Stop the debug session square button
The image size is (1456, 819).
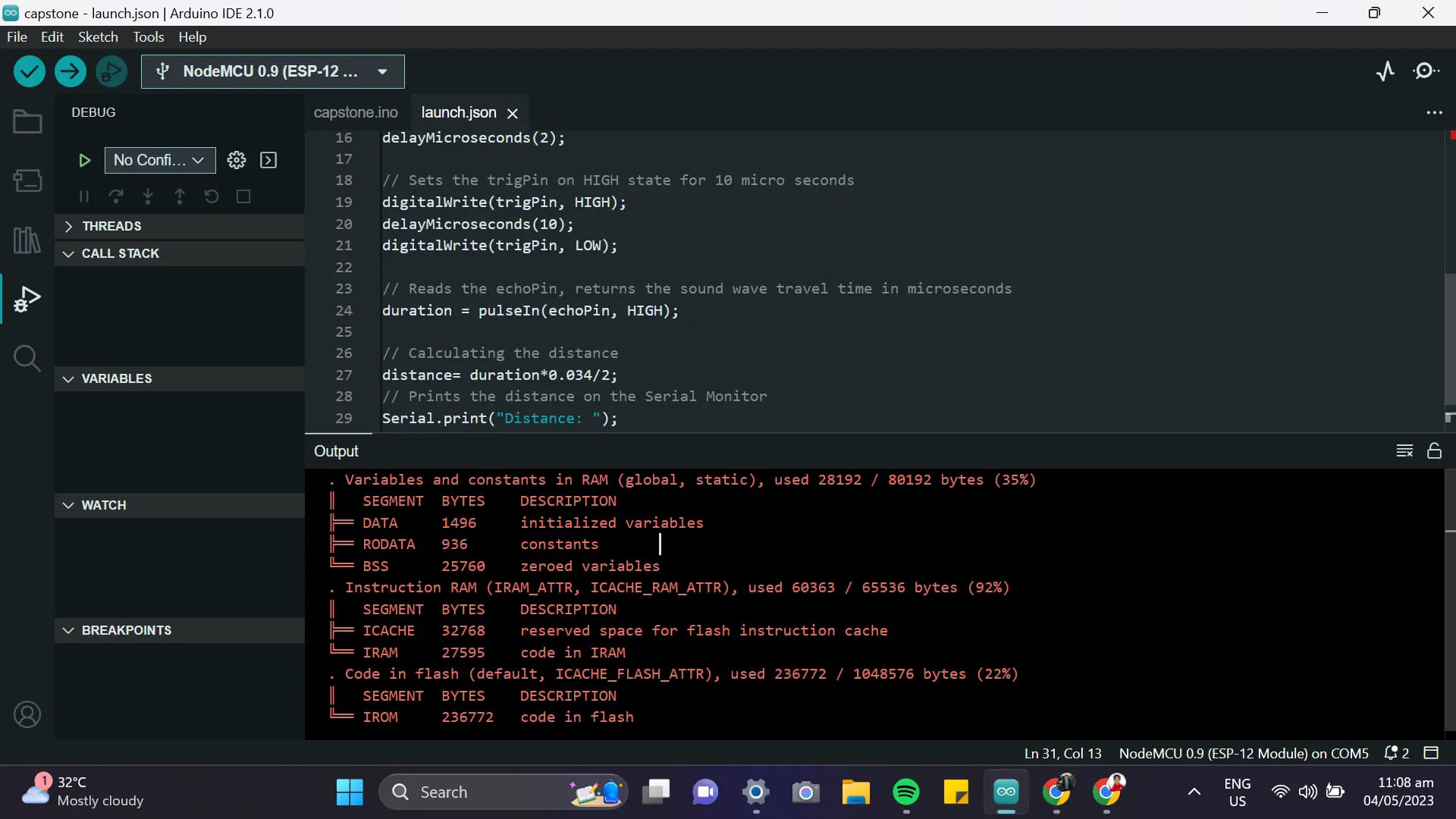tap(243, 196)
